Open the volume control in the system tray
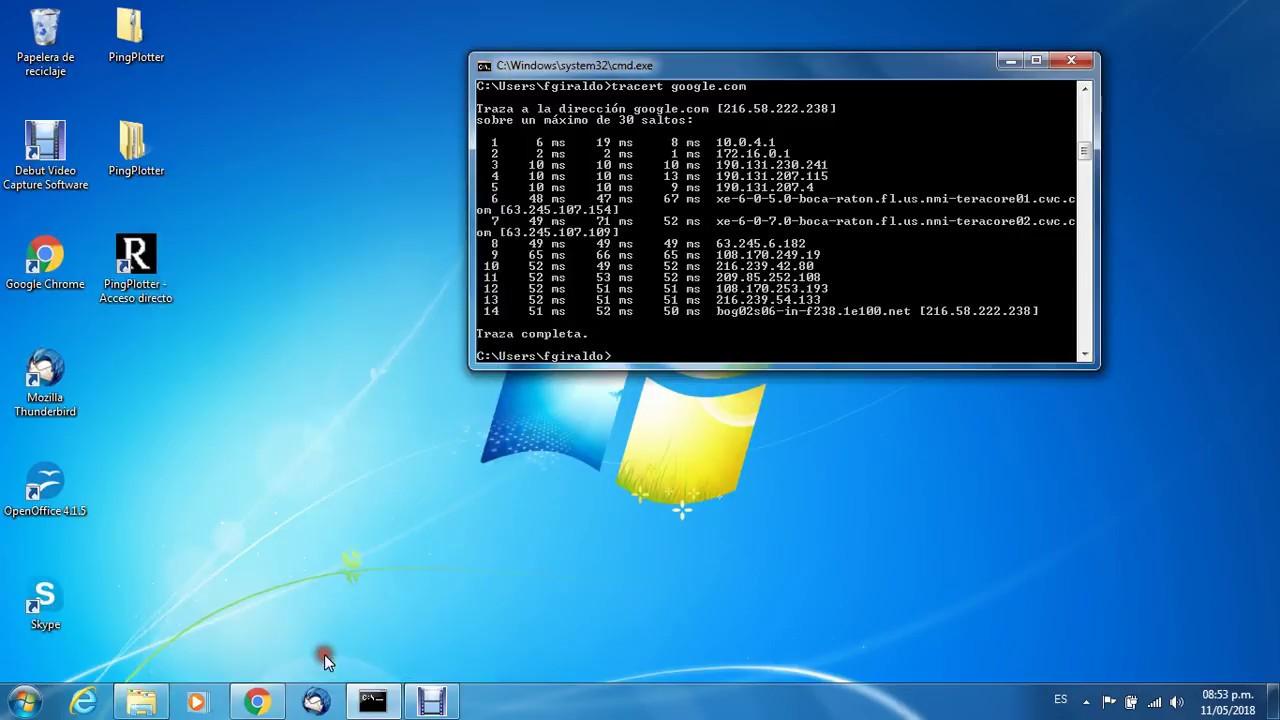This screenshot has width=1280, height=720. [x=1176, y=701]
